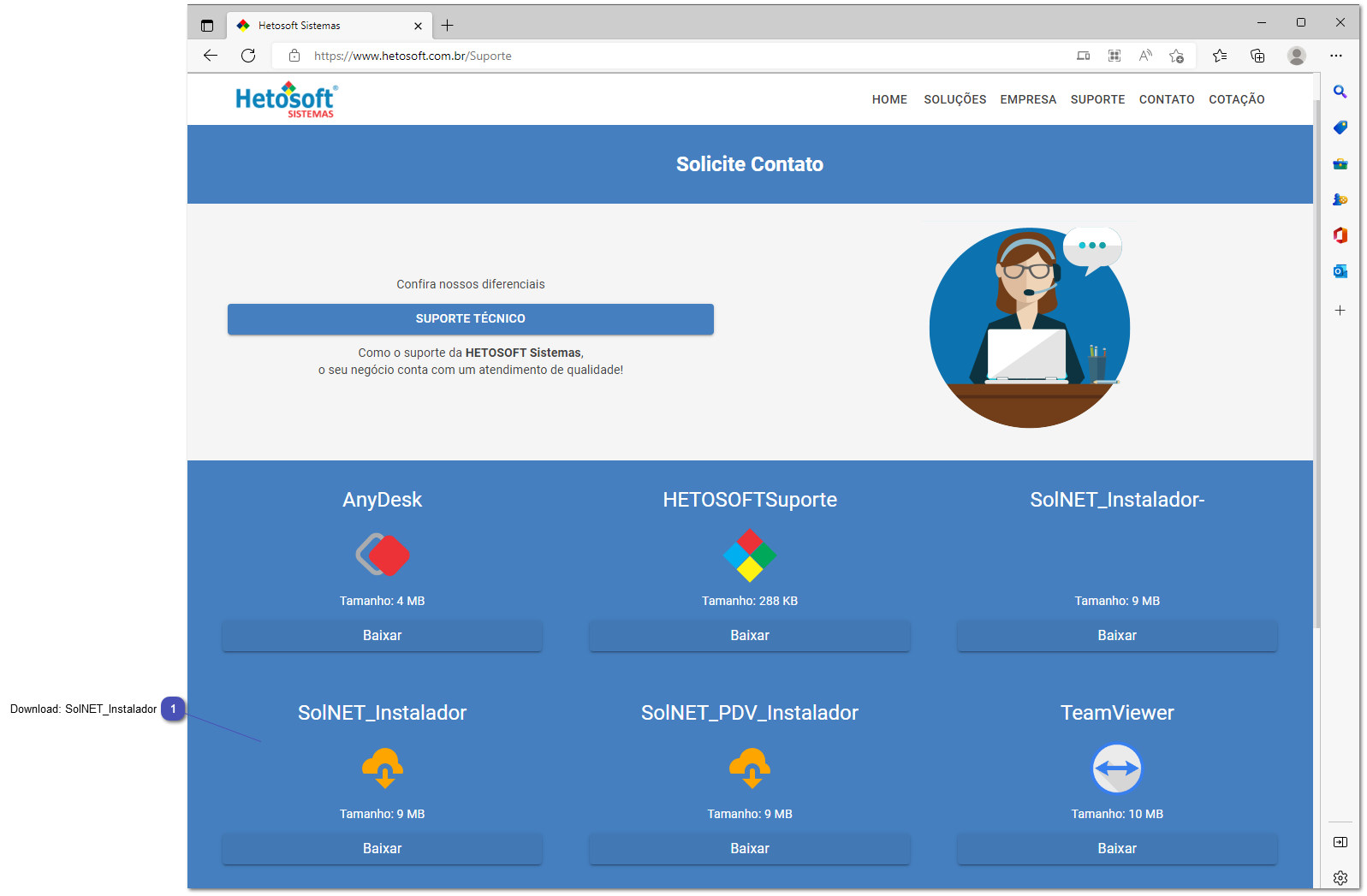Add this page to favorites star icon

tap(1177, 56)
